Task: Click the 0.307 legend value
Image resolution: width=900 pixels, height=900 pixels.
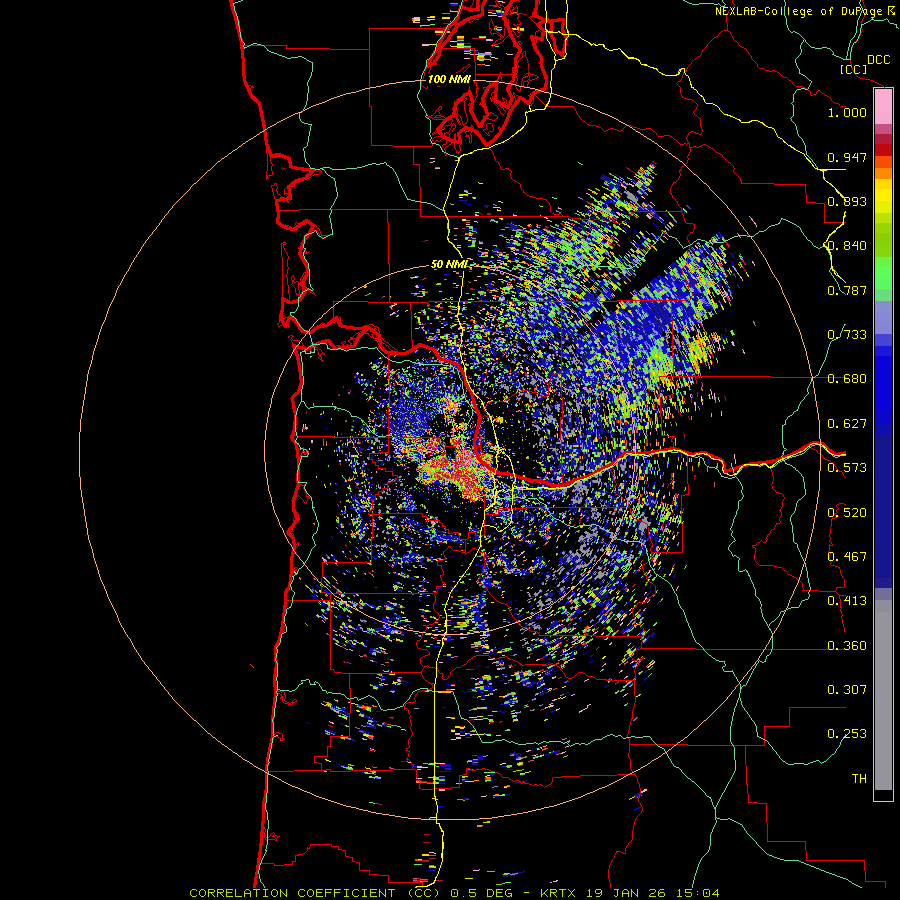Action: (847, 690)
